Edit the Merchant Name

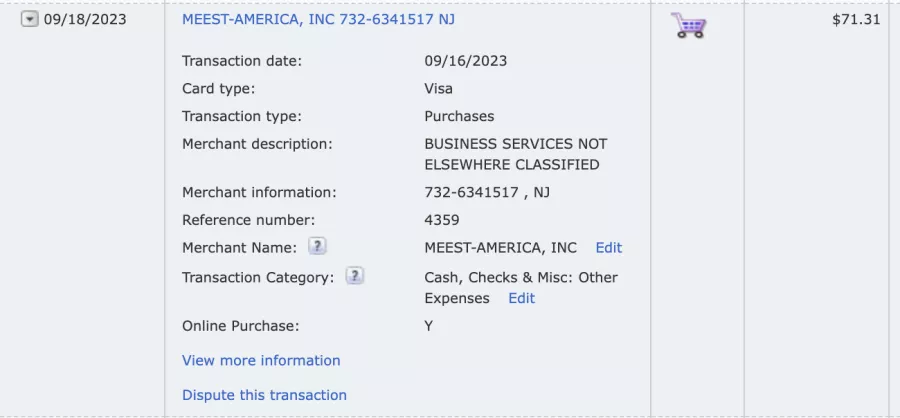[x=608, y=247]
